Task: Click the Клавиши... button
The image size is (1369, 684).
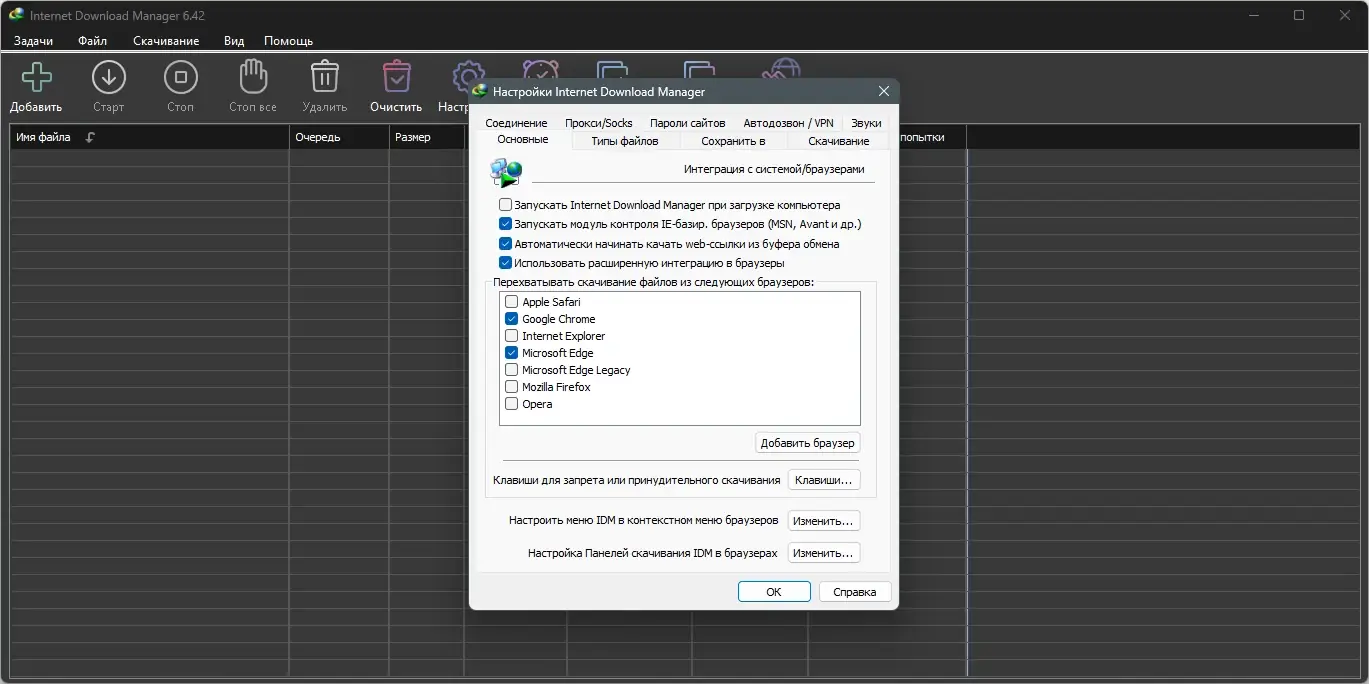Action: [x=824, y=480]
